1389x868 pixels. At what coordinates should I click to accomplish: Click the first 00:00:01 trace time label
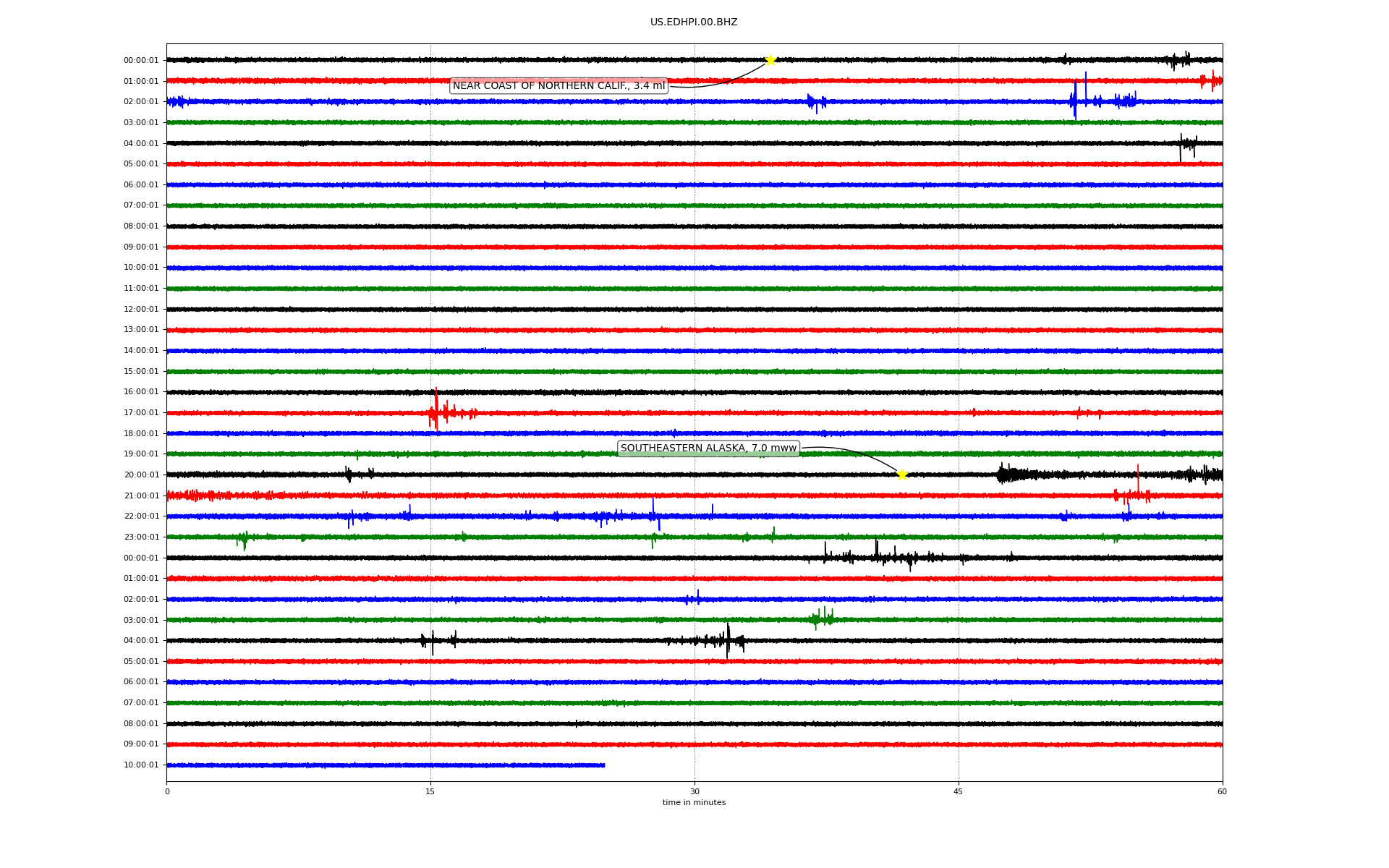coord(141,61)
